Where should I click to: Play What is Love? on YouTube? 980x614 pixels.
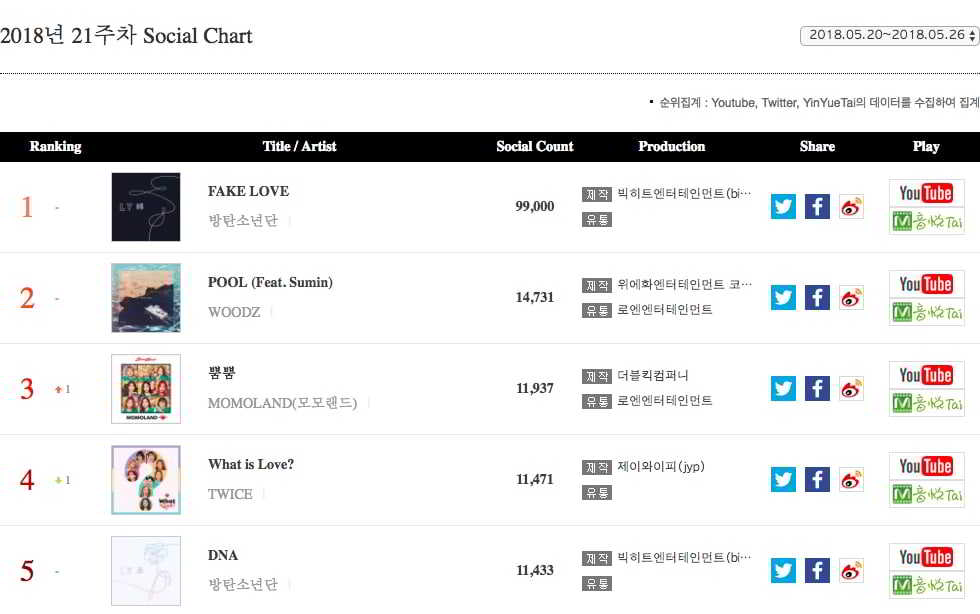click(x=926, y=466)
